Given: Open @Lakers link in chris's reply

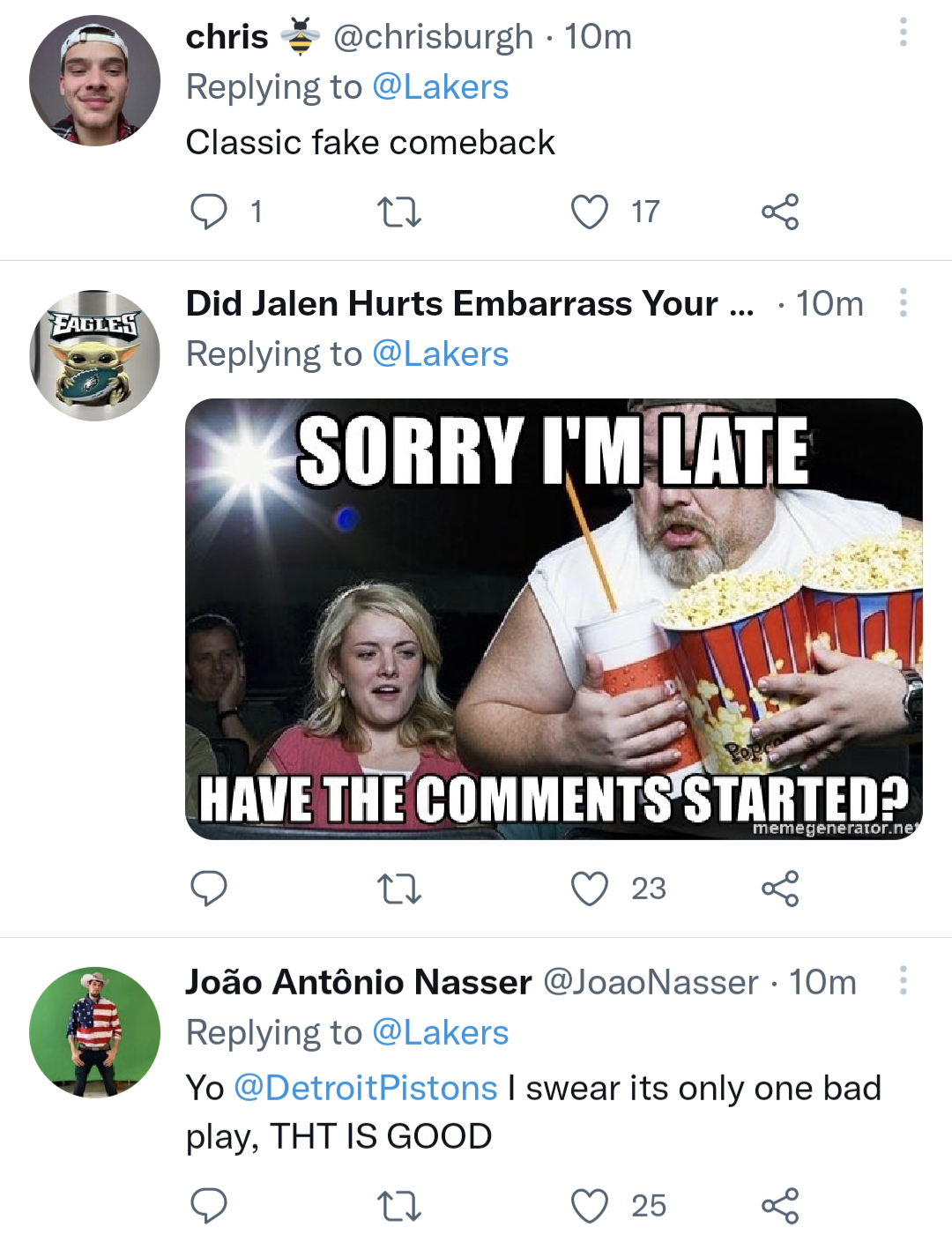Looking at the screenshot, I should coord(441,87).
